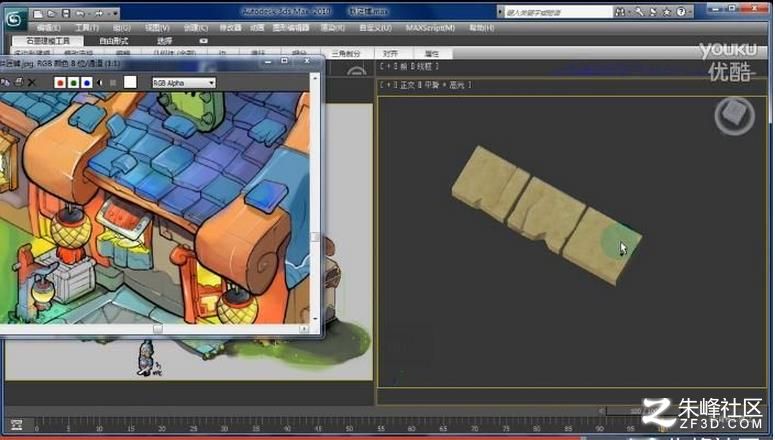
Task: Open the 渲染(R) menu
Action: 333,28
